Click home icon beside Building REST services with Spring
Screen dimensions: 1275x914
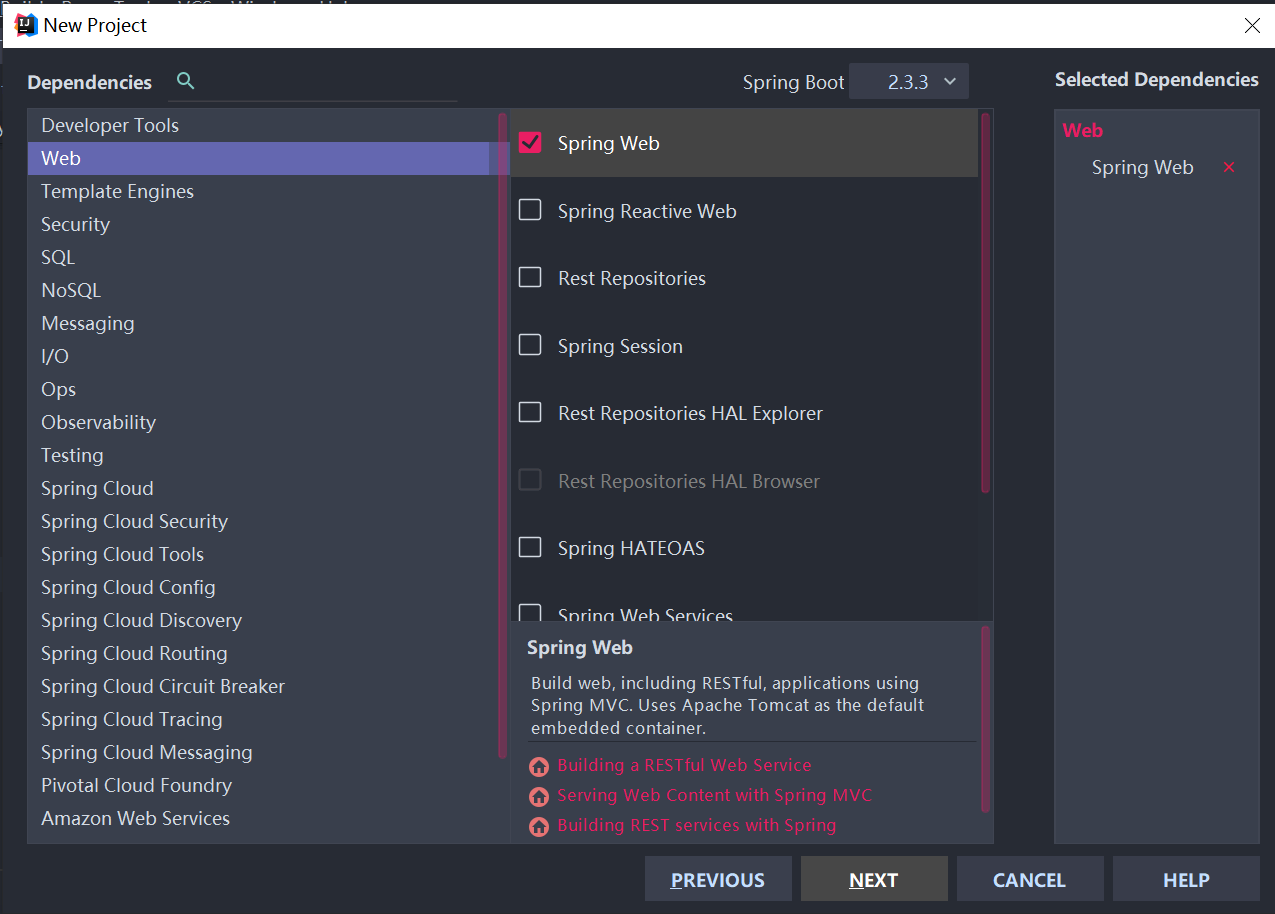tap(539, 827)
